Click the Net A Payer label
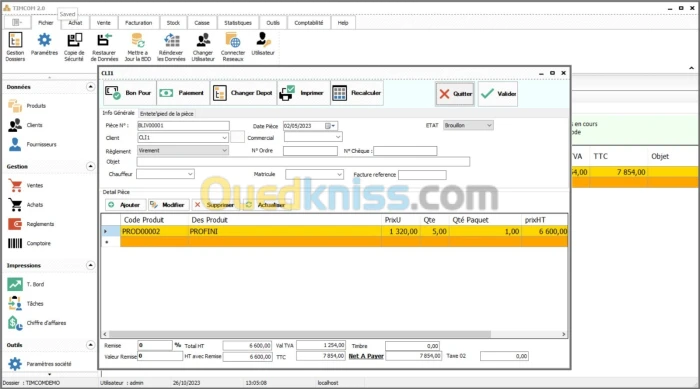Screen dimensions: 700x389 pyautogui.click(x=366, y=356)
